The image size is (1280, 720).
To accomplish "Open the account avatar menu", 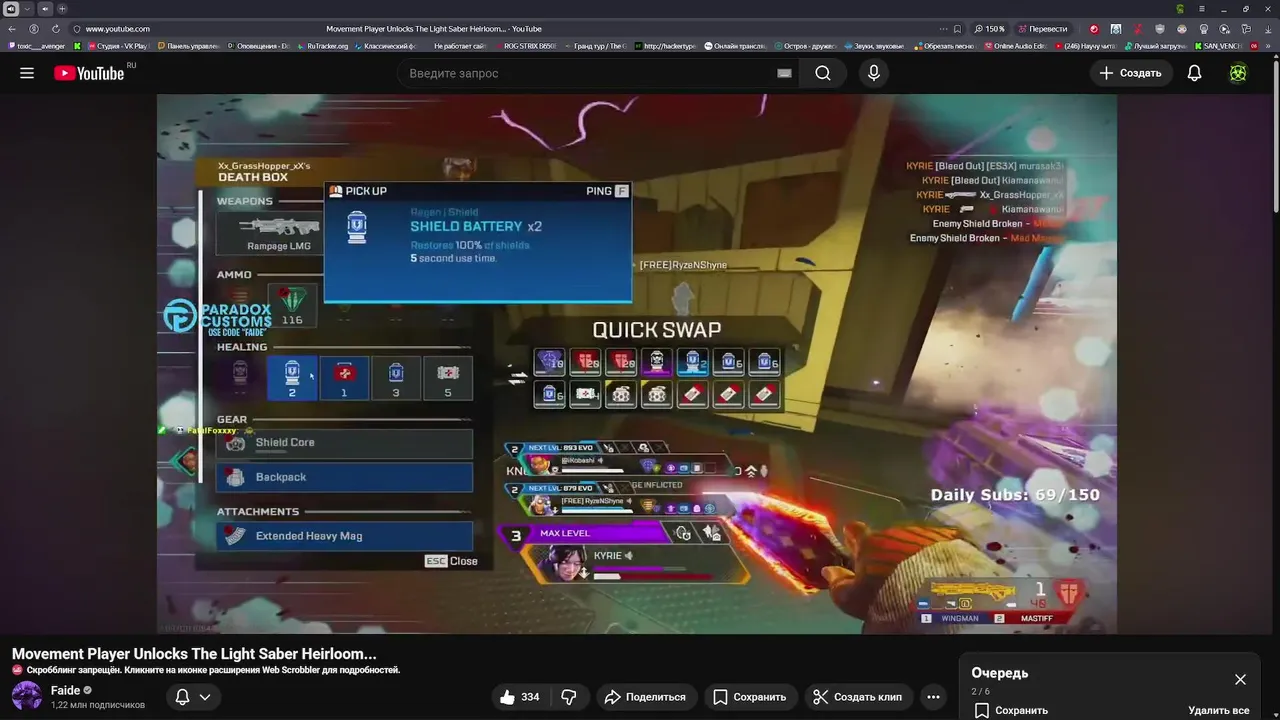I will coord(1238,73).
